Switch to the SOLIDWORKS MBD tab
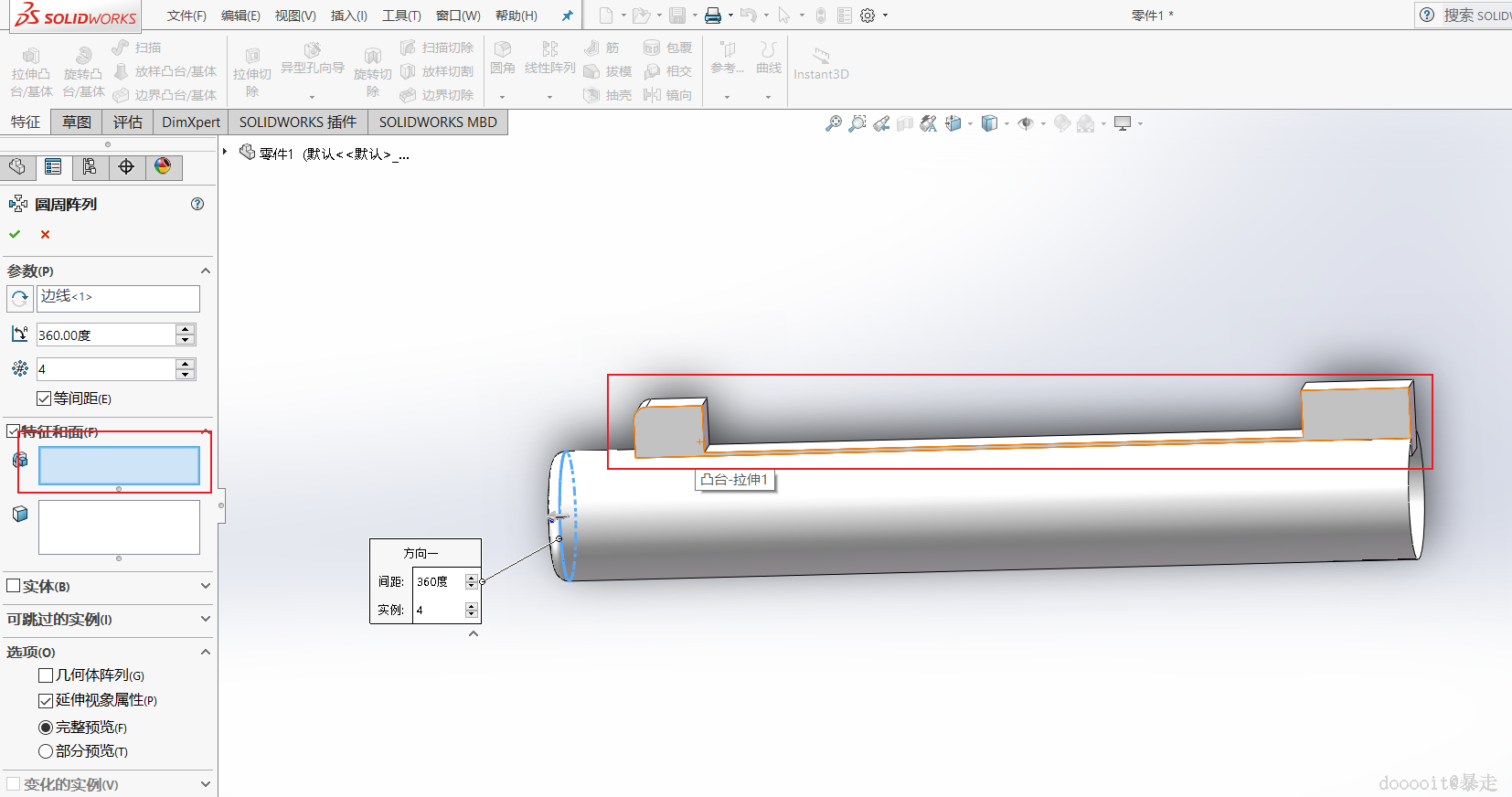1512x797 pixels. (x=438, y=122)
